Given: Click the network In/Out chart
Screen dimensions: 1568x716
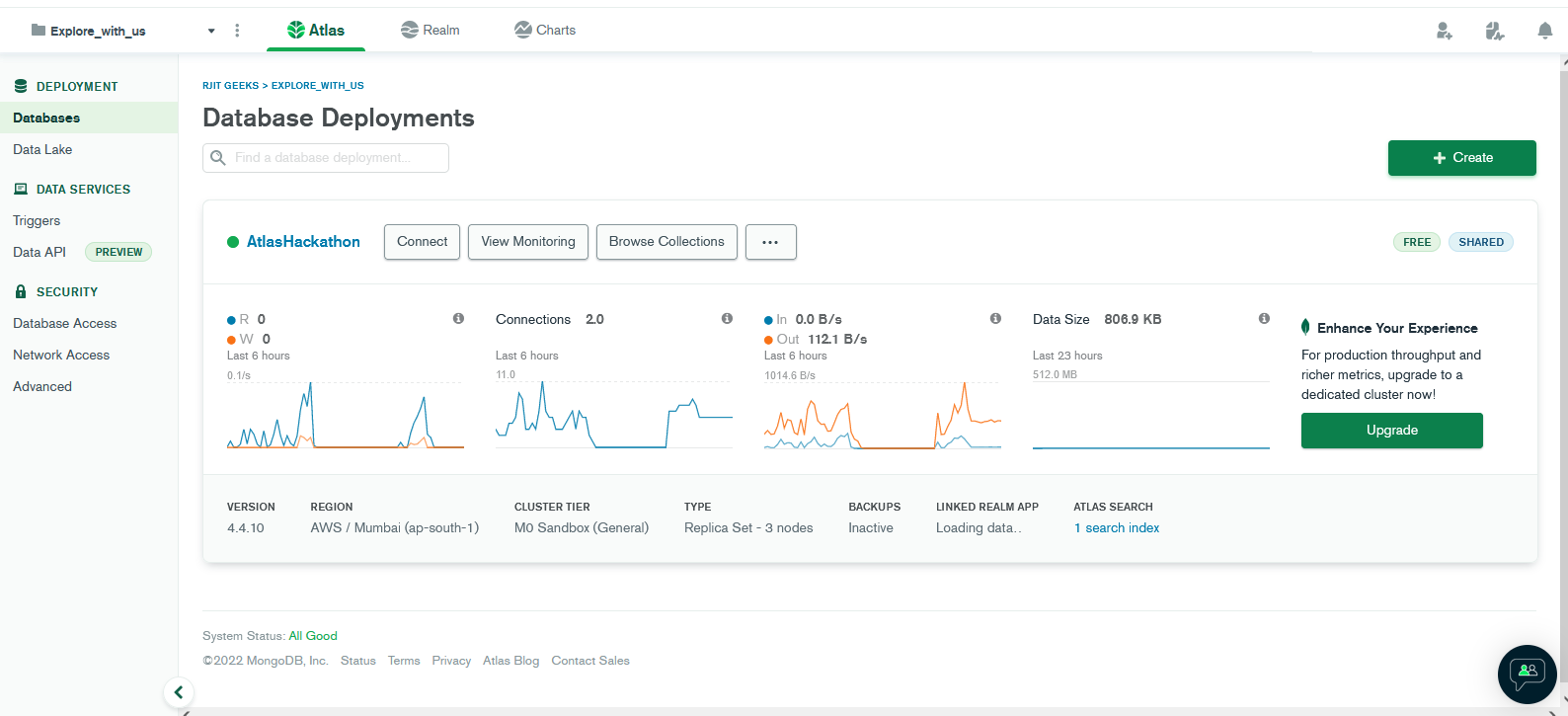Looking at the screenshot, I should click(x=883, y=415).
